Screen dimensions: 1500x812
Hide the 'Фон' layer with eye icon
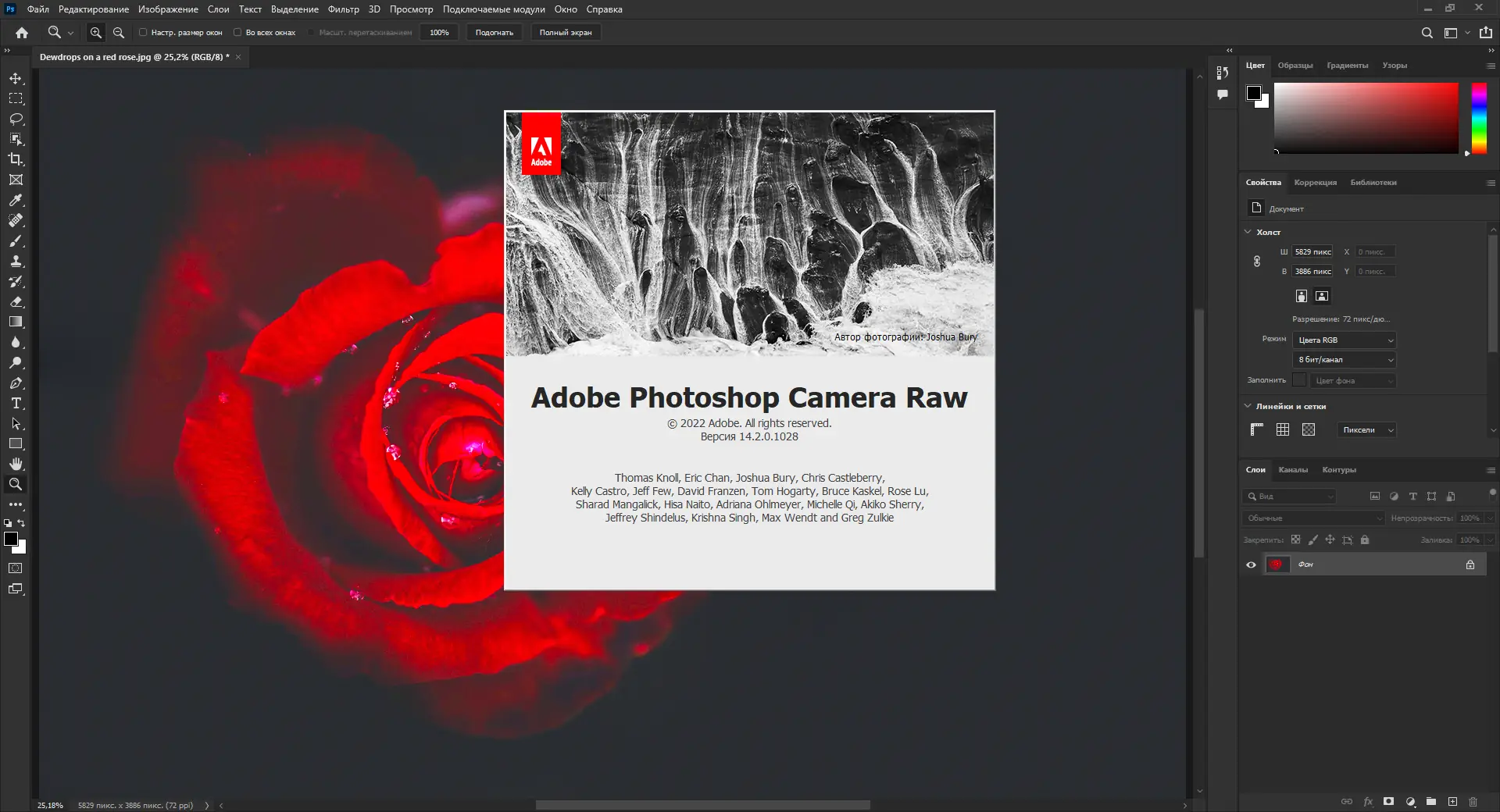point(1251,564)
